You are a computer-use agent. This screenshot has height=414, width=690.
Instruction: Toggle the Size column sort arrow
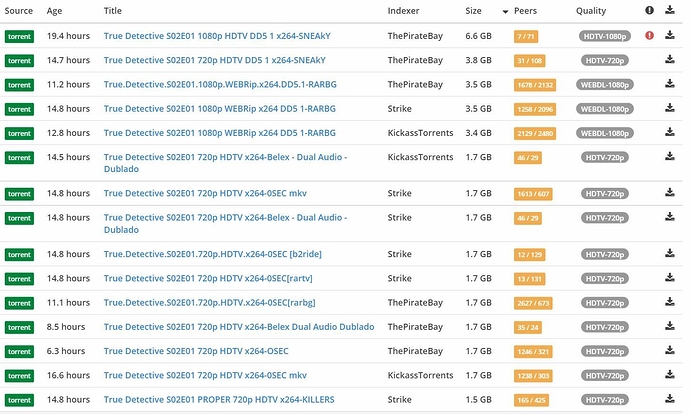pos(504,11)
